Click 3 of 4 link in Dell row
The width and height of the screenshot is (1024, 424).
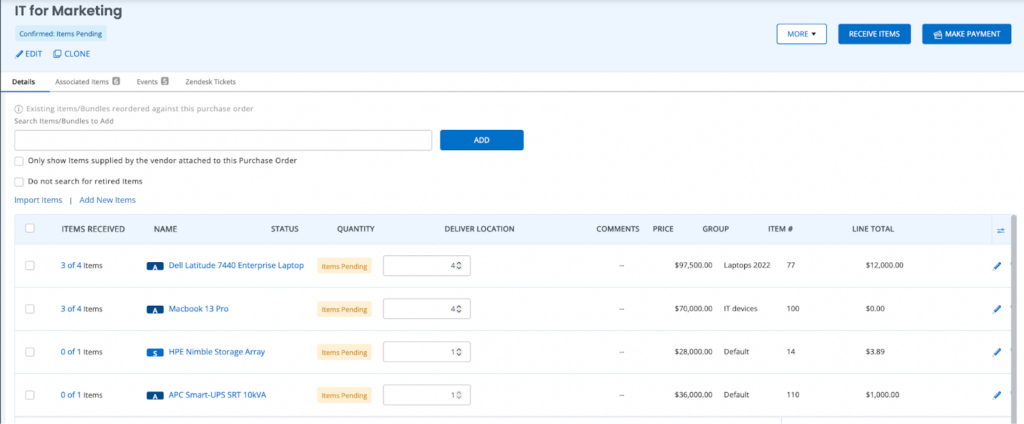71,266
